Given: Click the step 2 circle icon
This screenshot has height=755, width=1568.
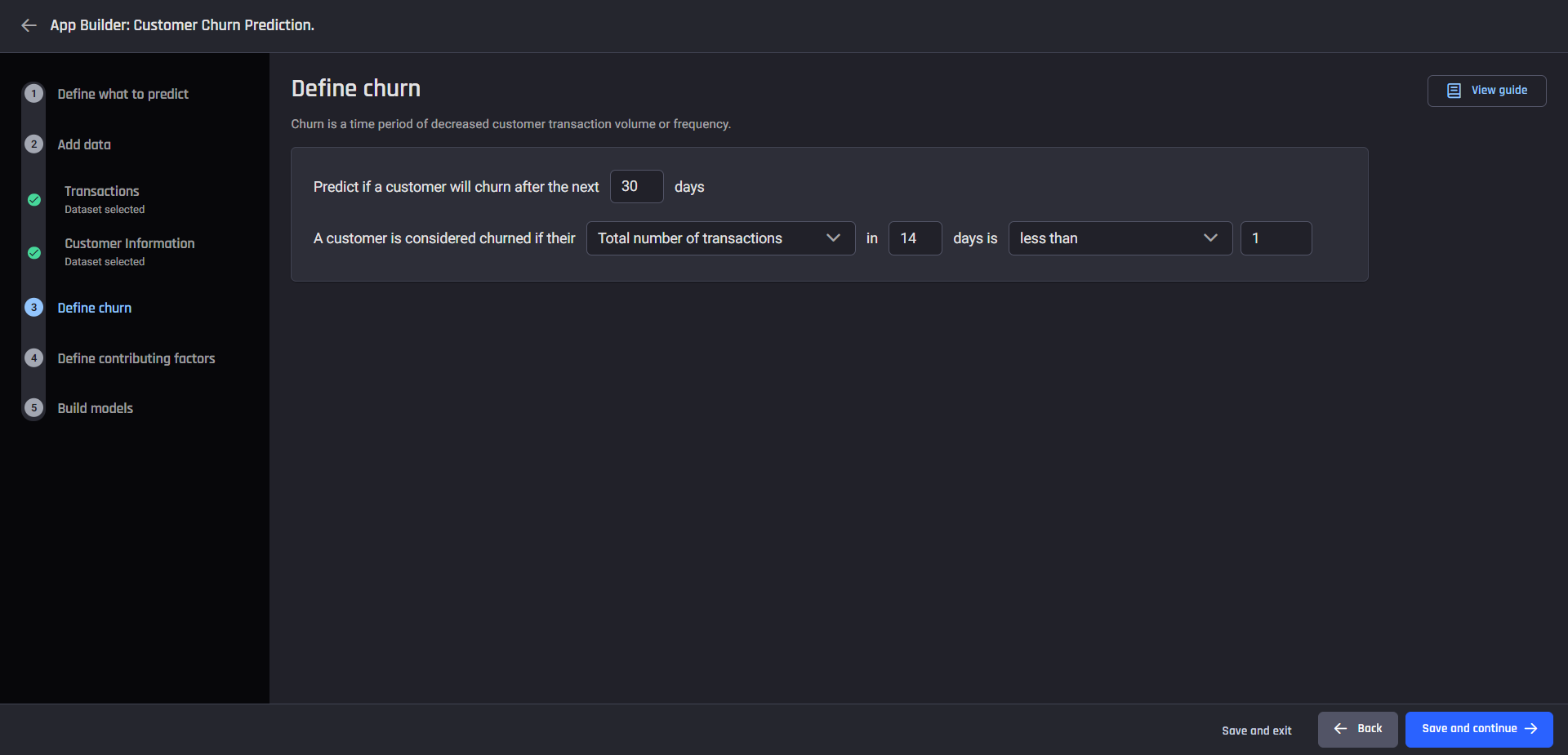Looking at the screenshot, I should tap(33, 144).
